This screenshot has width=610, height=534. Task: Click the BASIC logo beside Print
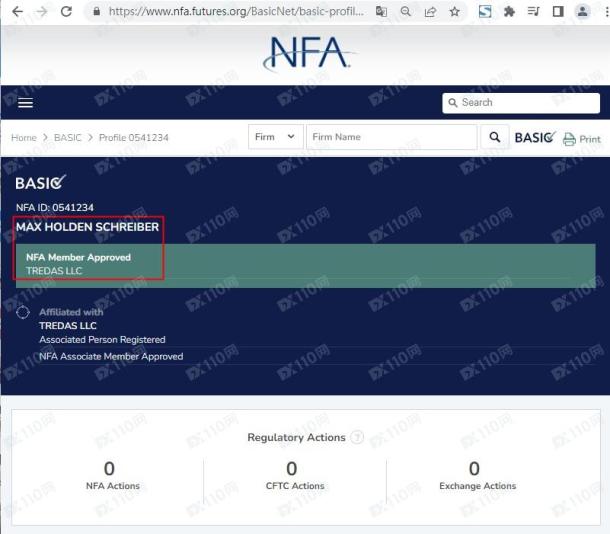(535, 137)
